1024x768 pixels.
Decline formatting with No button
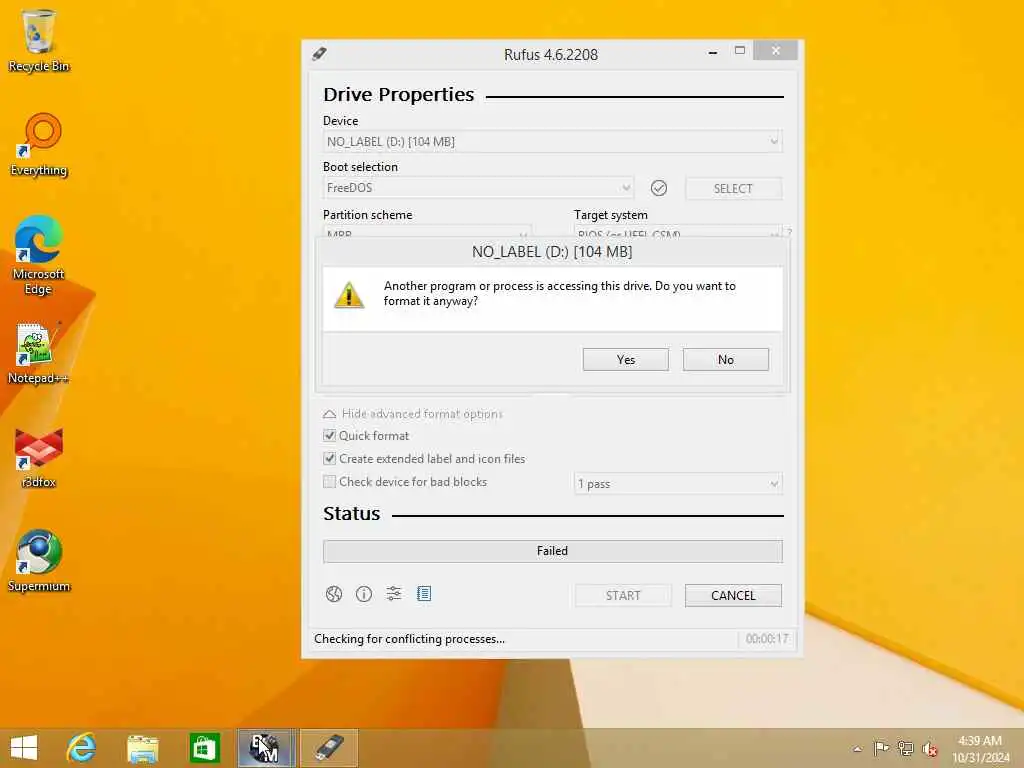click(726, 360)
